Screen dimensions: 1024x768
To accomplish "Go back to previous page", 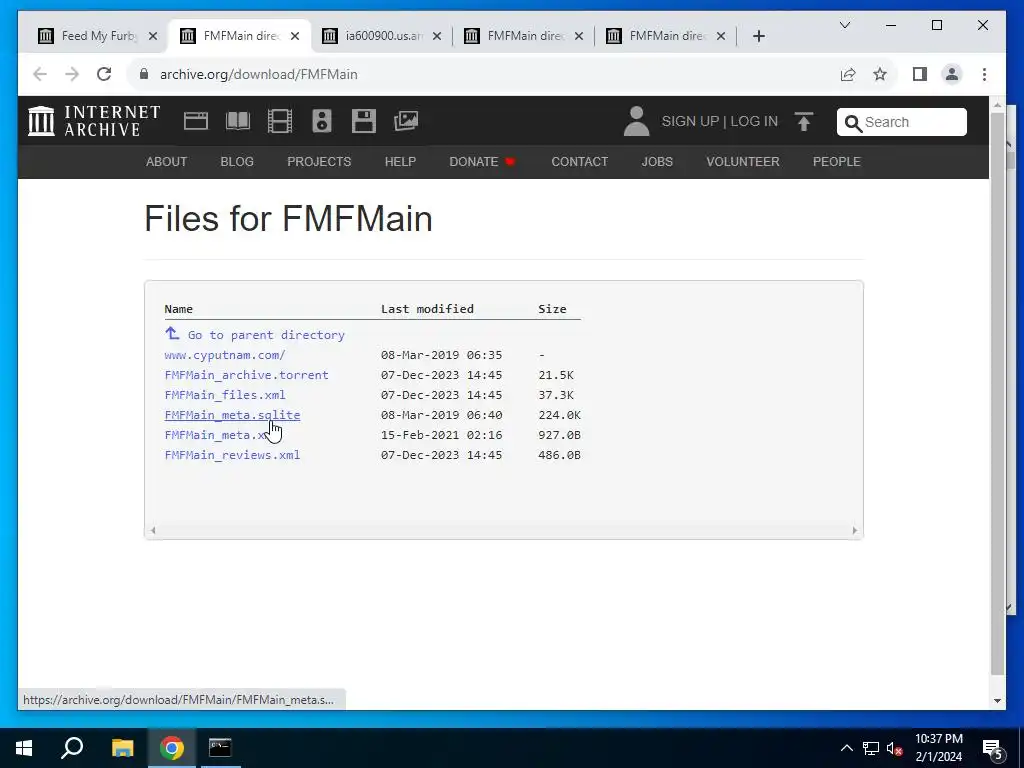I will coord(40,74).
